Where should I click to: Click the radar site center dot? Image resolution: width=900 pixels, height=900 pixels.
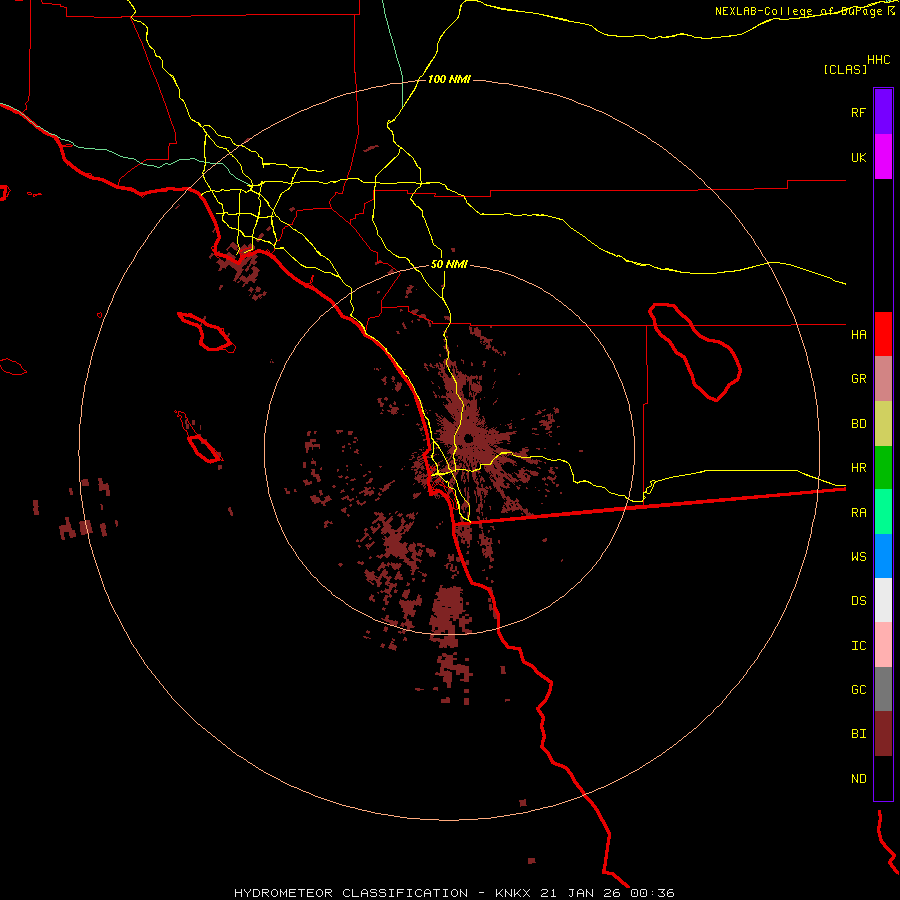(x=468, y=439)
